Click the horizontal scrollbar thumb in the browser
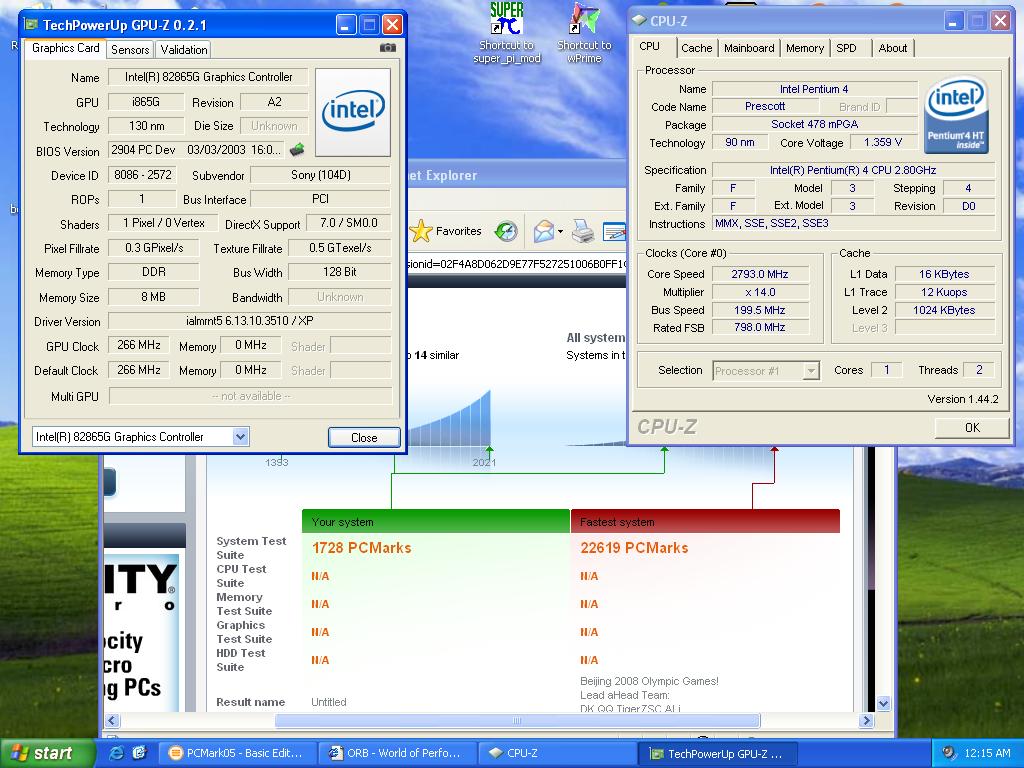 pyautogui.click(x=517, y=720)
